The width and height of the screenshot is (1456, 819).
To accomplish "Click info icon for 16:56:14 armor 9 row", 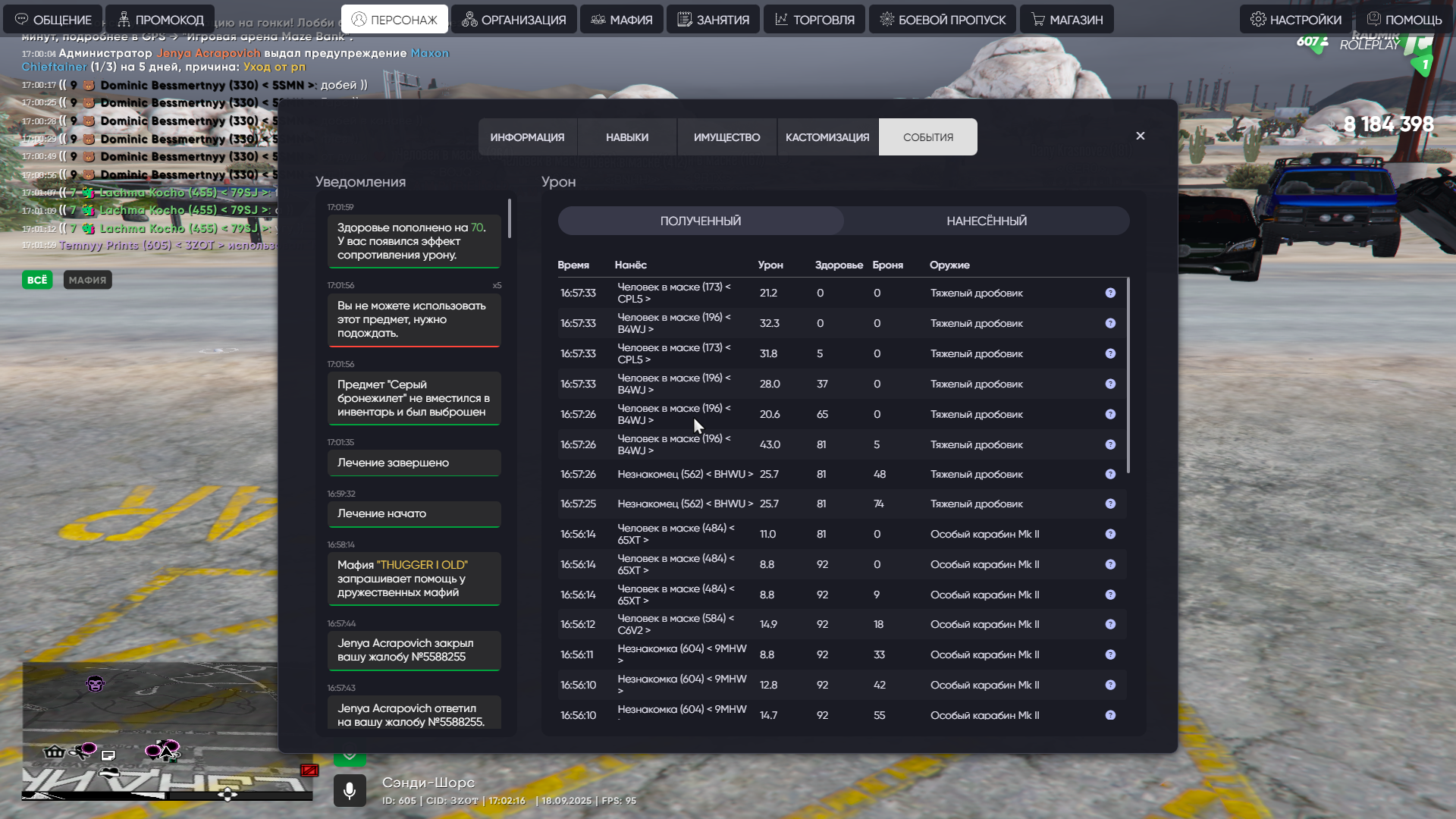I will click(1110, 595).
